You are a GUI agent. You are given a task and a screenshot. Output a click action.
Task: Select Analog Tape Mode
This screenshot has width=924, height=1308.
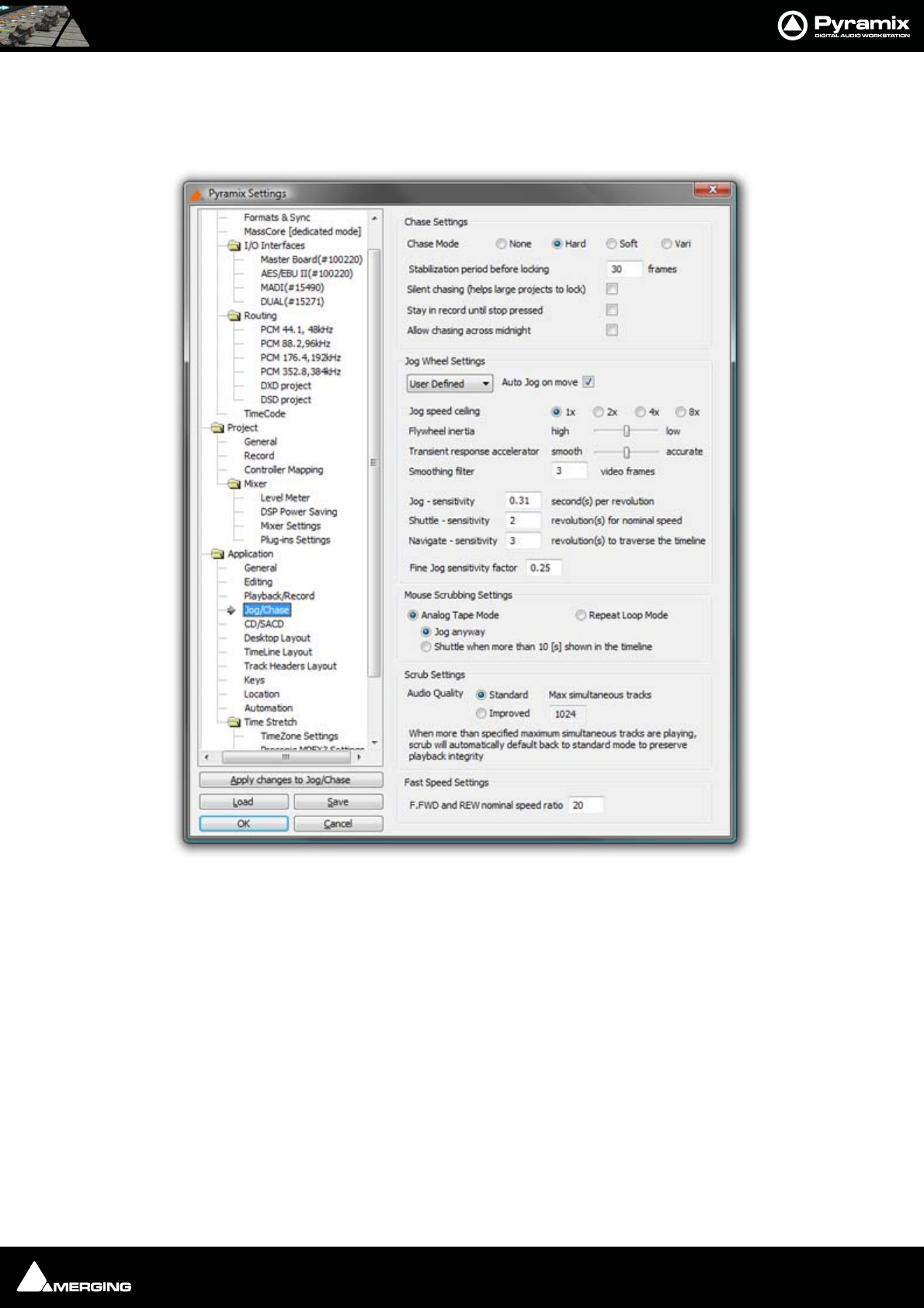(x=413, y=615)
